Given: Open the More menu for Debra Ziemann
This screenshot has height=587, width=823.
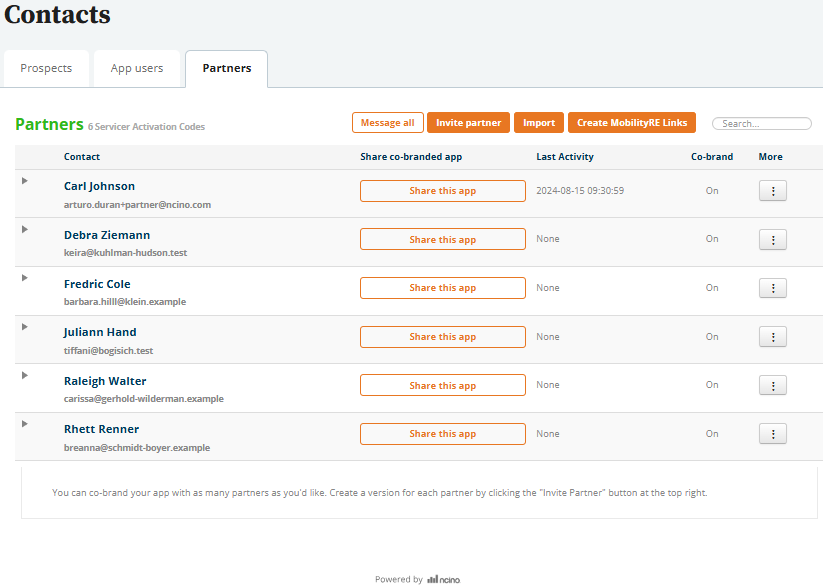Looking at the screenshot, I should [772, 240].
